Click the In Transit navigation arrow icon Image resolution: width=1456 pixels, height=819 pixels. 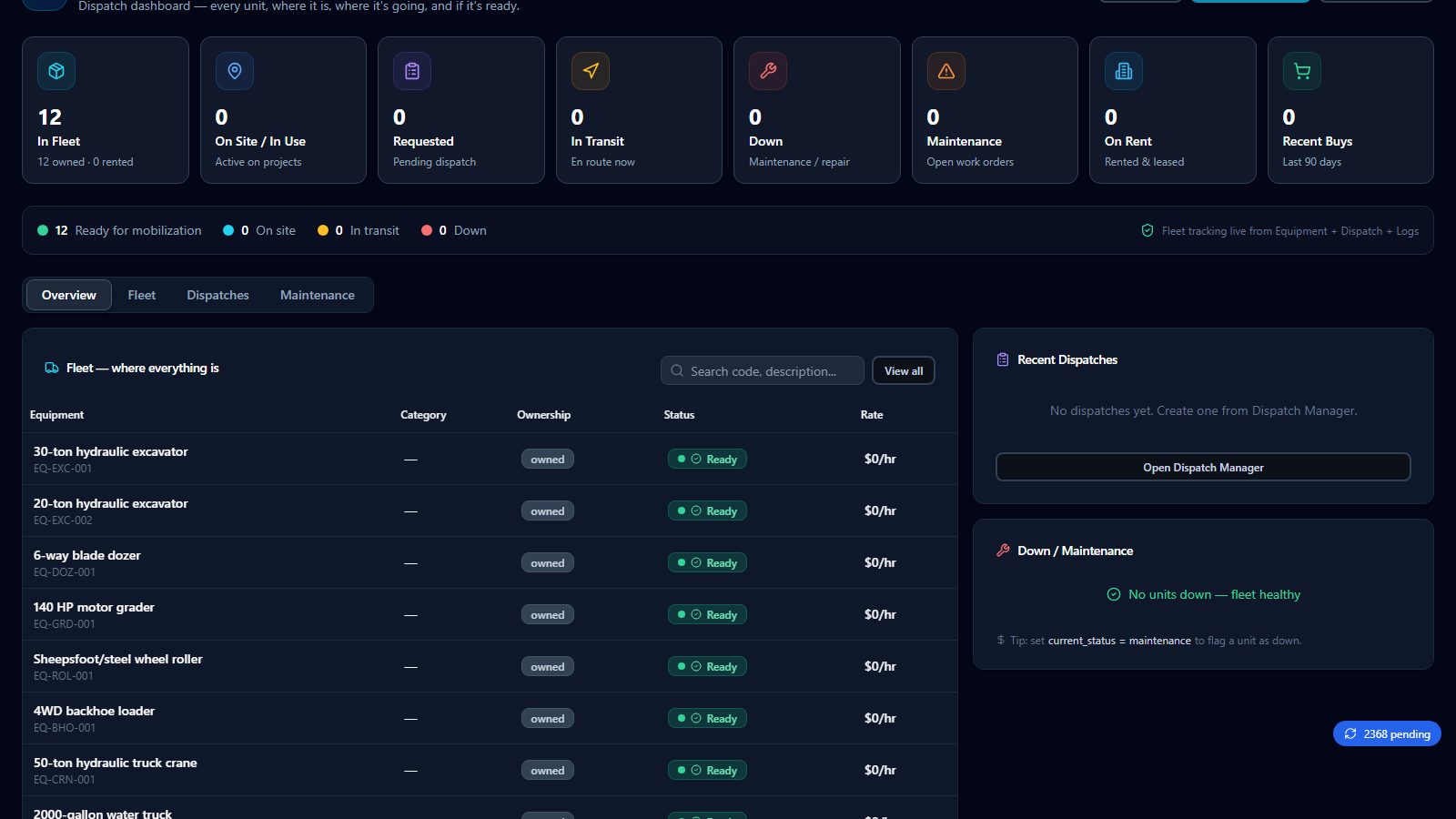[591, 71]
